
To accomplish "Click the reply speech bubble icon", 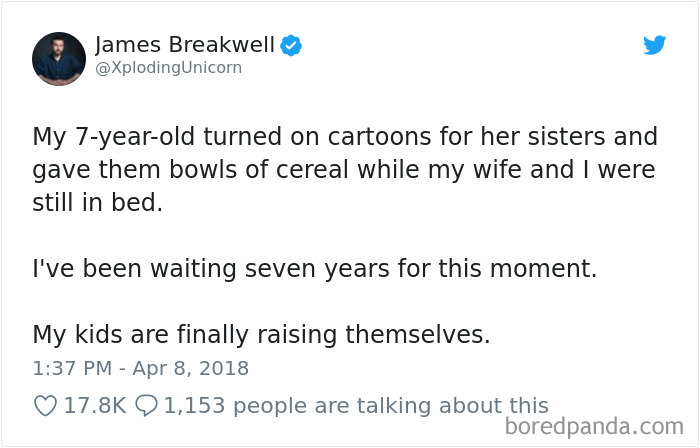I will pyautogui.click(x=147, y=406).
